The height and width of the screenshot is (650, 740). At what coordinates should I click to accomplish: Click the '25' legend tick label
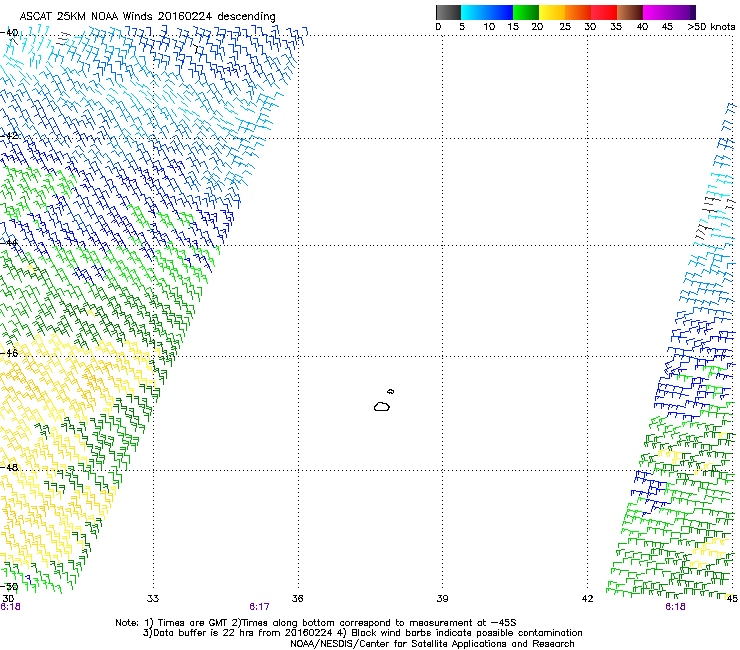tap(565, 27)
